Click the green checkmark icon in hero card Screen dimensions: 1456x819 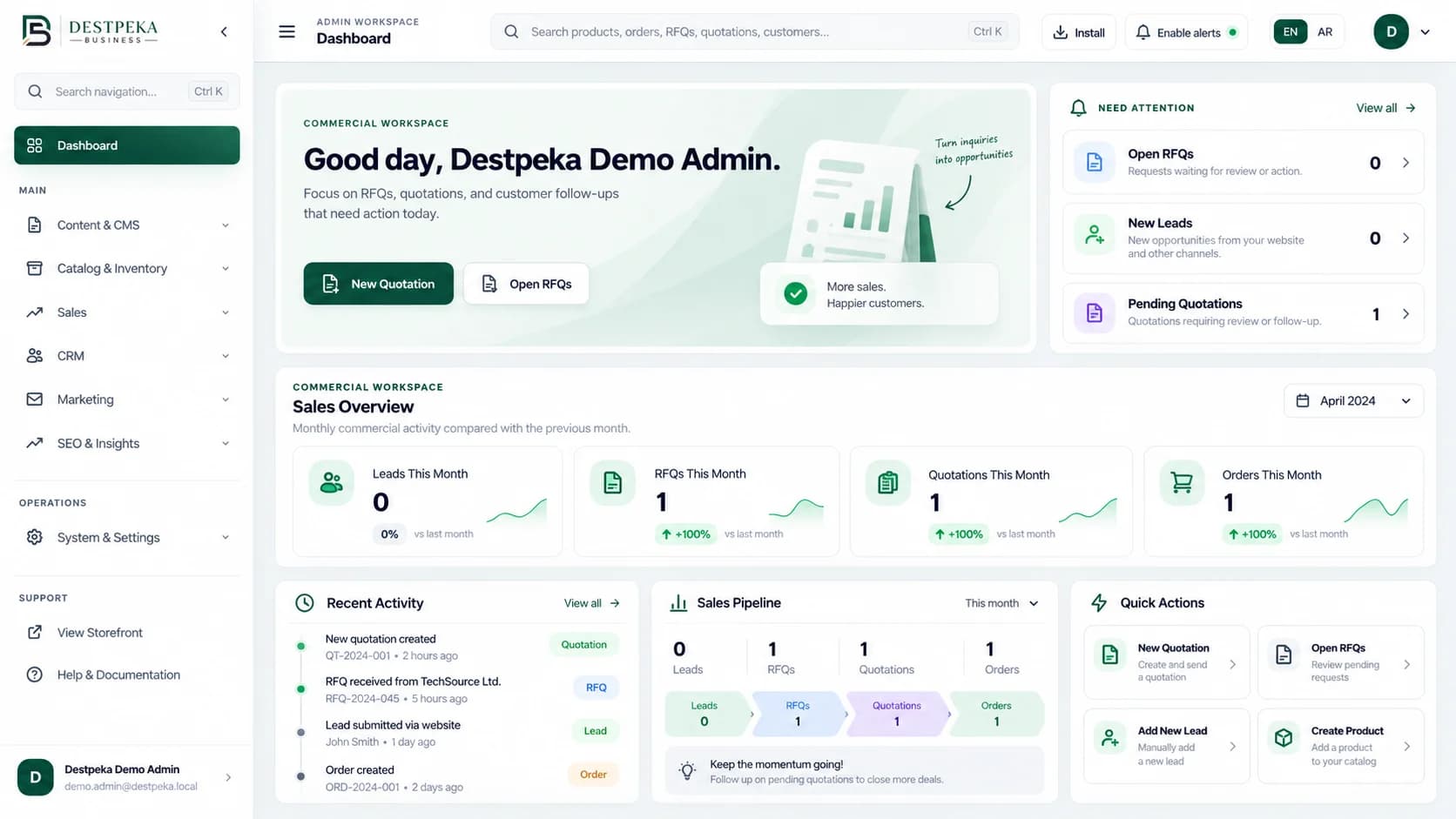[x=795, y=293]
